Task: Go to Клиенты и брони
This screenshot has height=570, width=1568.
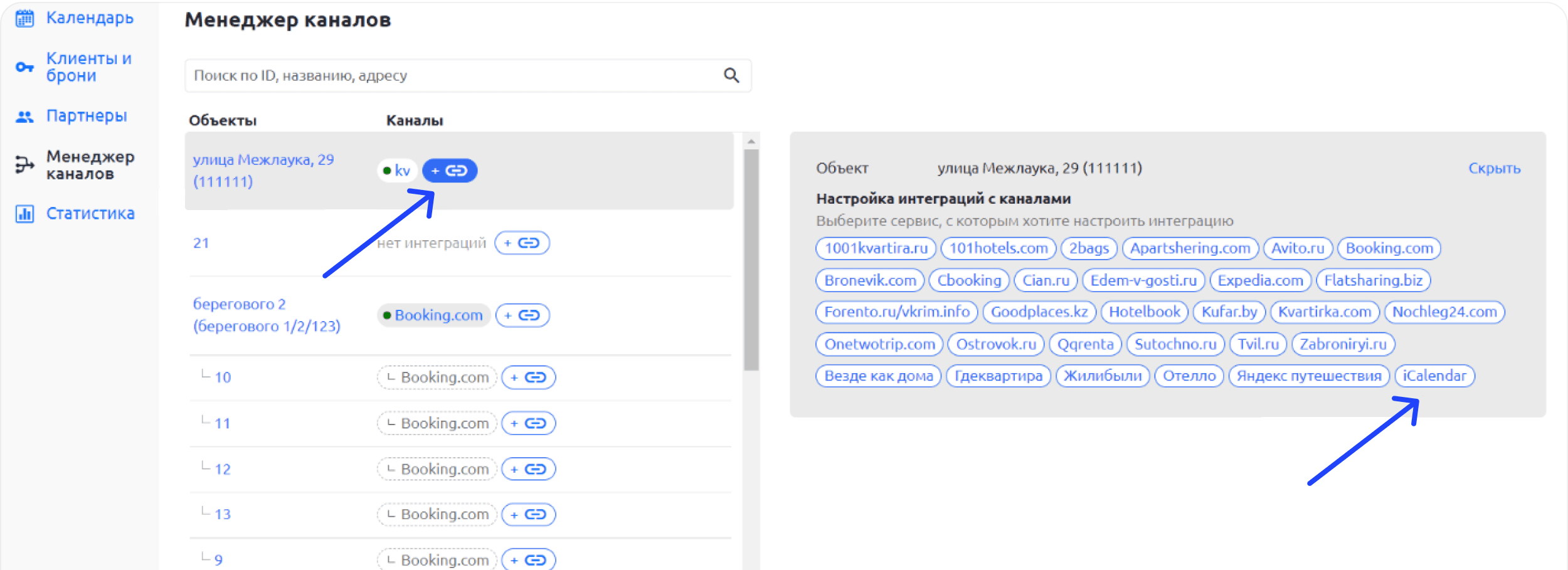Action: (x=89, y=67)
